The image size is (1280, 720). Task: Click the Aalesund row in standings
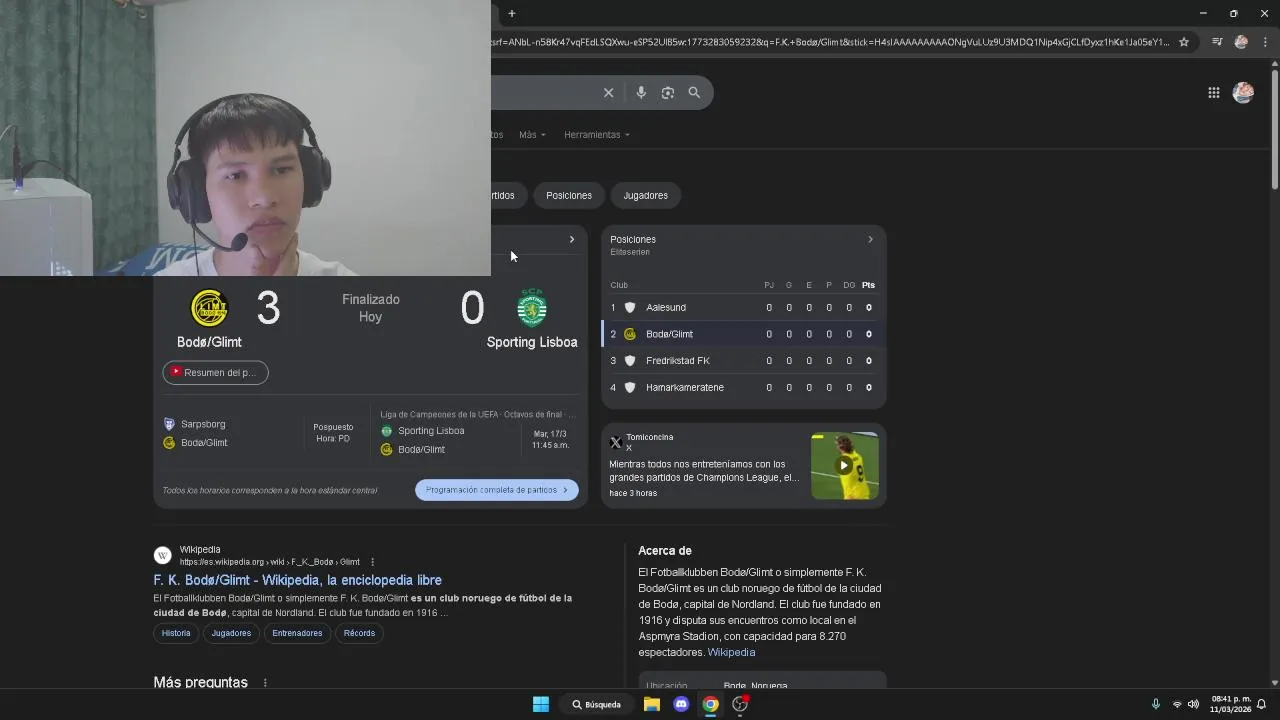point(743,307)
